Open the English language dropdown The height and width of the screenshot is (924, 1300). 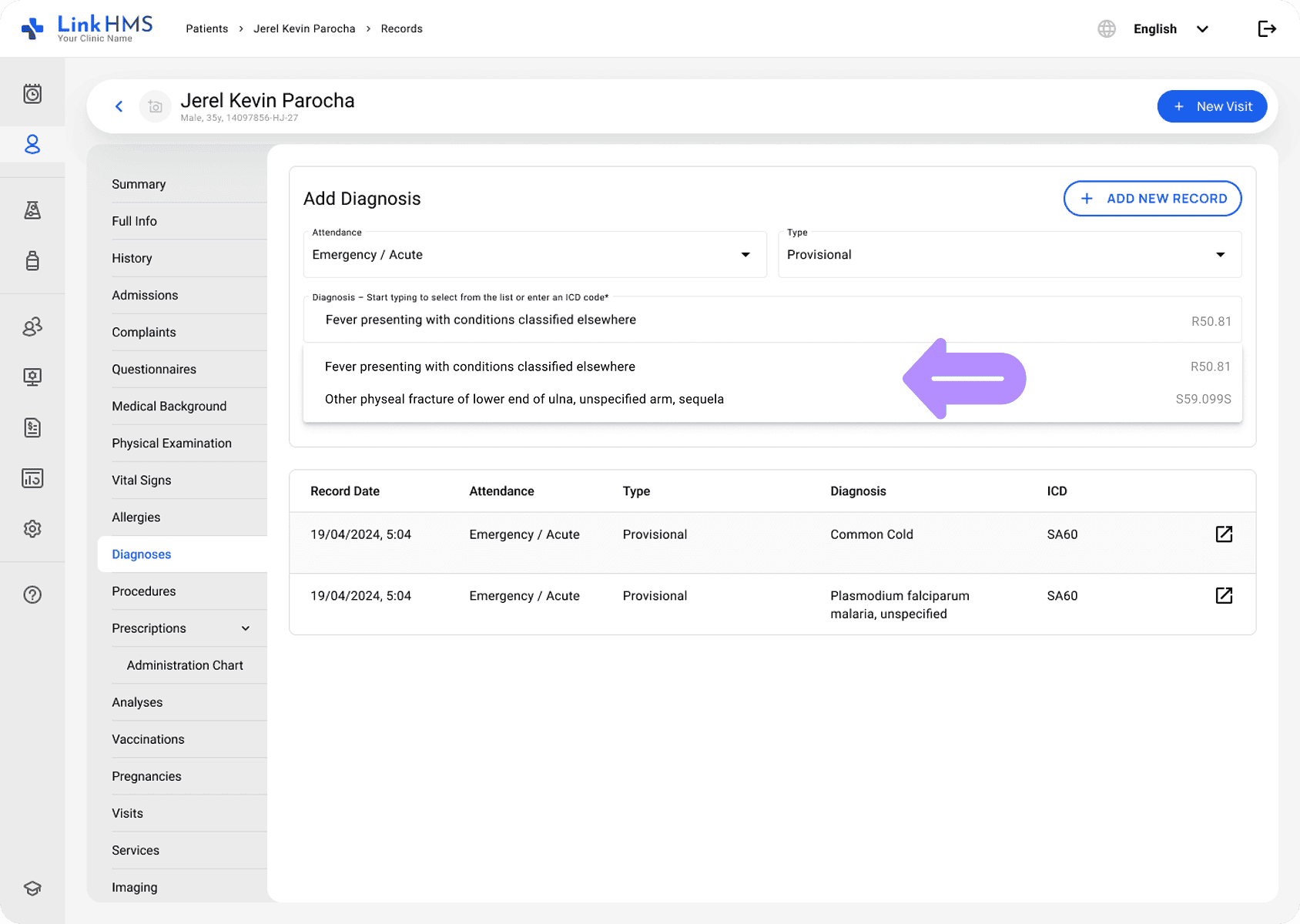(1171, 28)
